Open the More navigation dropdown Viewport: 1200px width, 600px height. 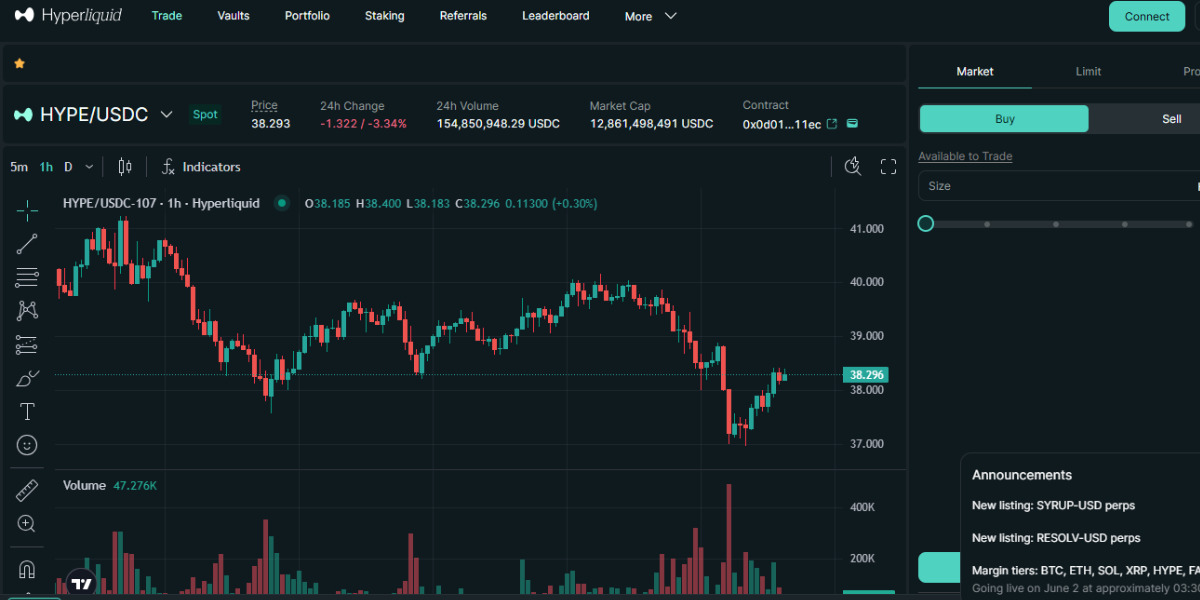650,16
